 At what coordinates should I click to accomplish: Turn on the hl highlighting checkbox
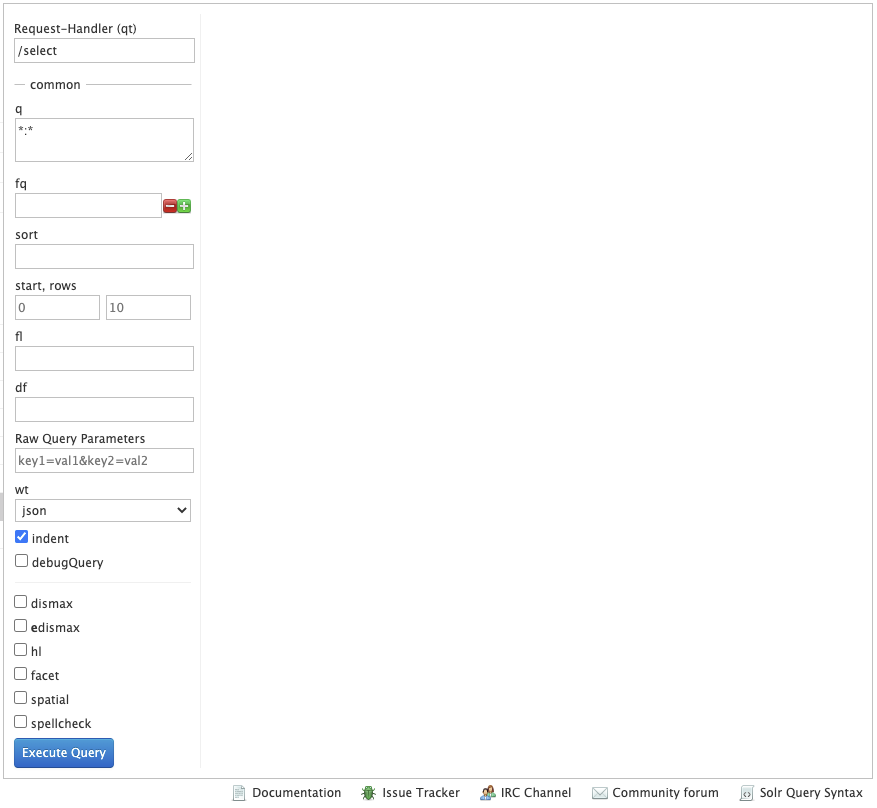point(21,650)
